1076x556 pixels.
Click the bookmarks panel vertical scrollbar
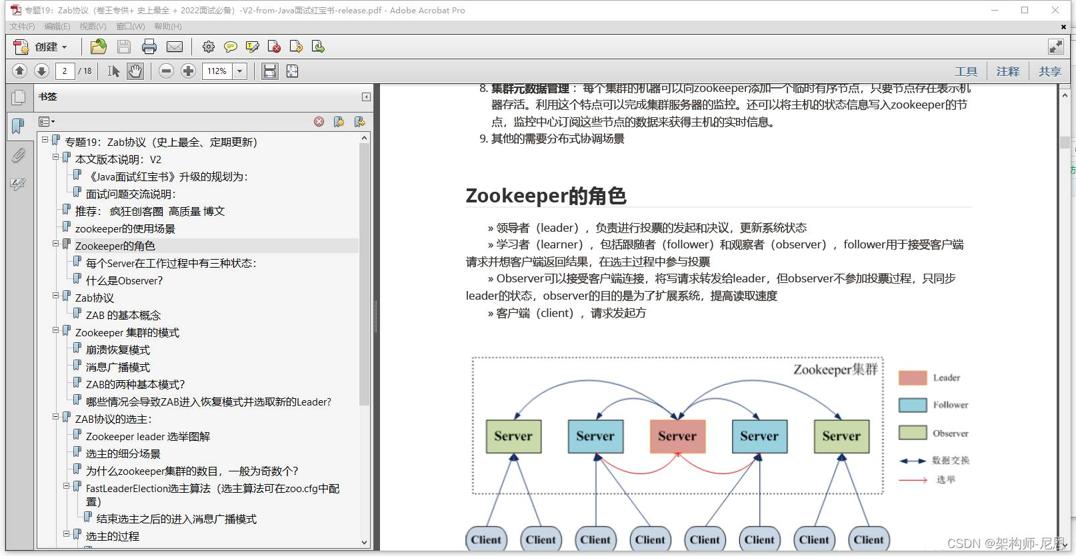(364, 275)
